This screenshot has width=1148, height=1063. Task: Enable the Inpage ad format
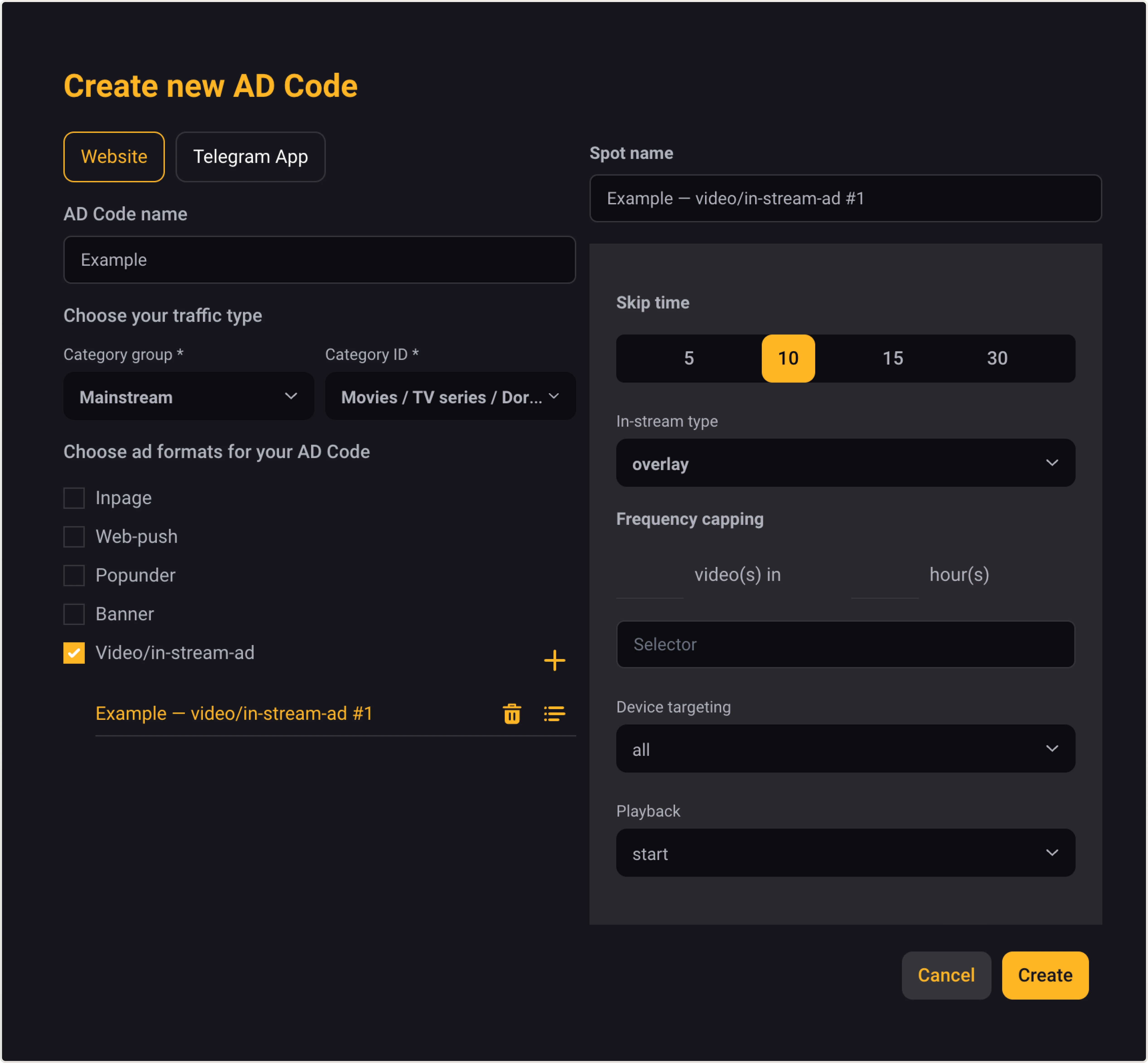(74, 498)
